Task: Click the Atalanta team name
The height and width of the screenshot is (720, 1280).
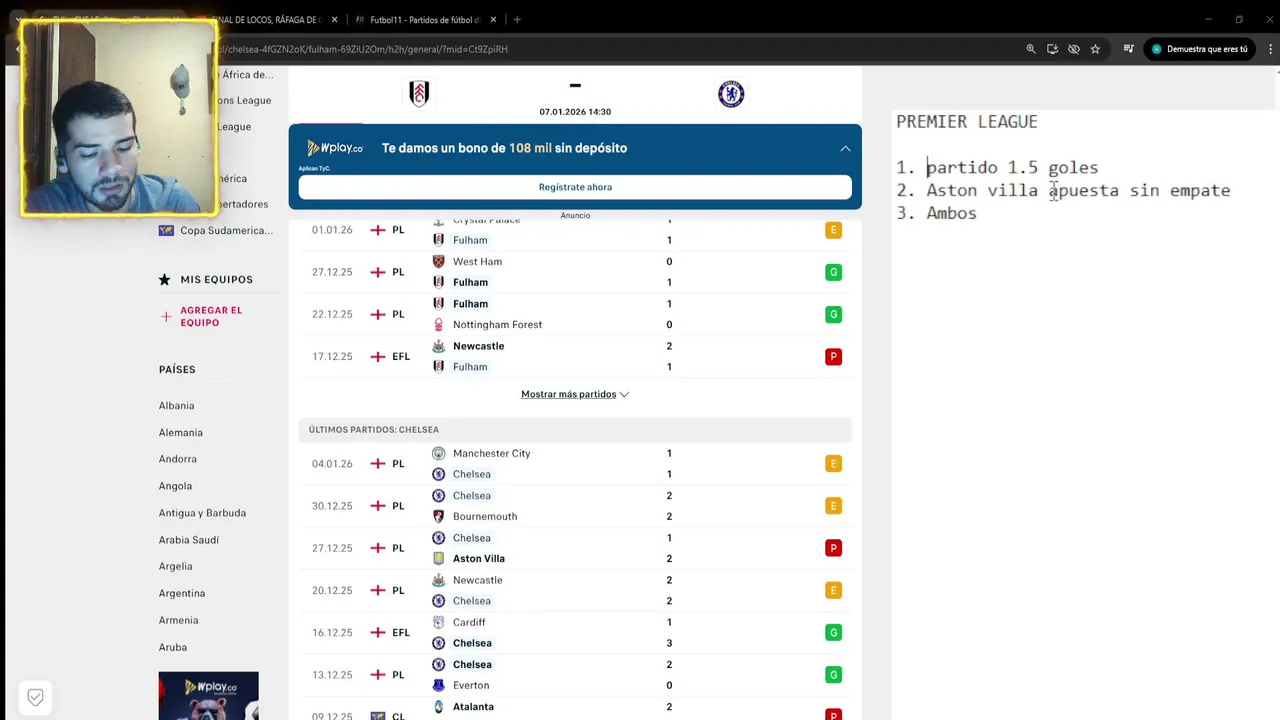Action: coord(473,706)
